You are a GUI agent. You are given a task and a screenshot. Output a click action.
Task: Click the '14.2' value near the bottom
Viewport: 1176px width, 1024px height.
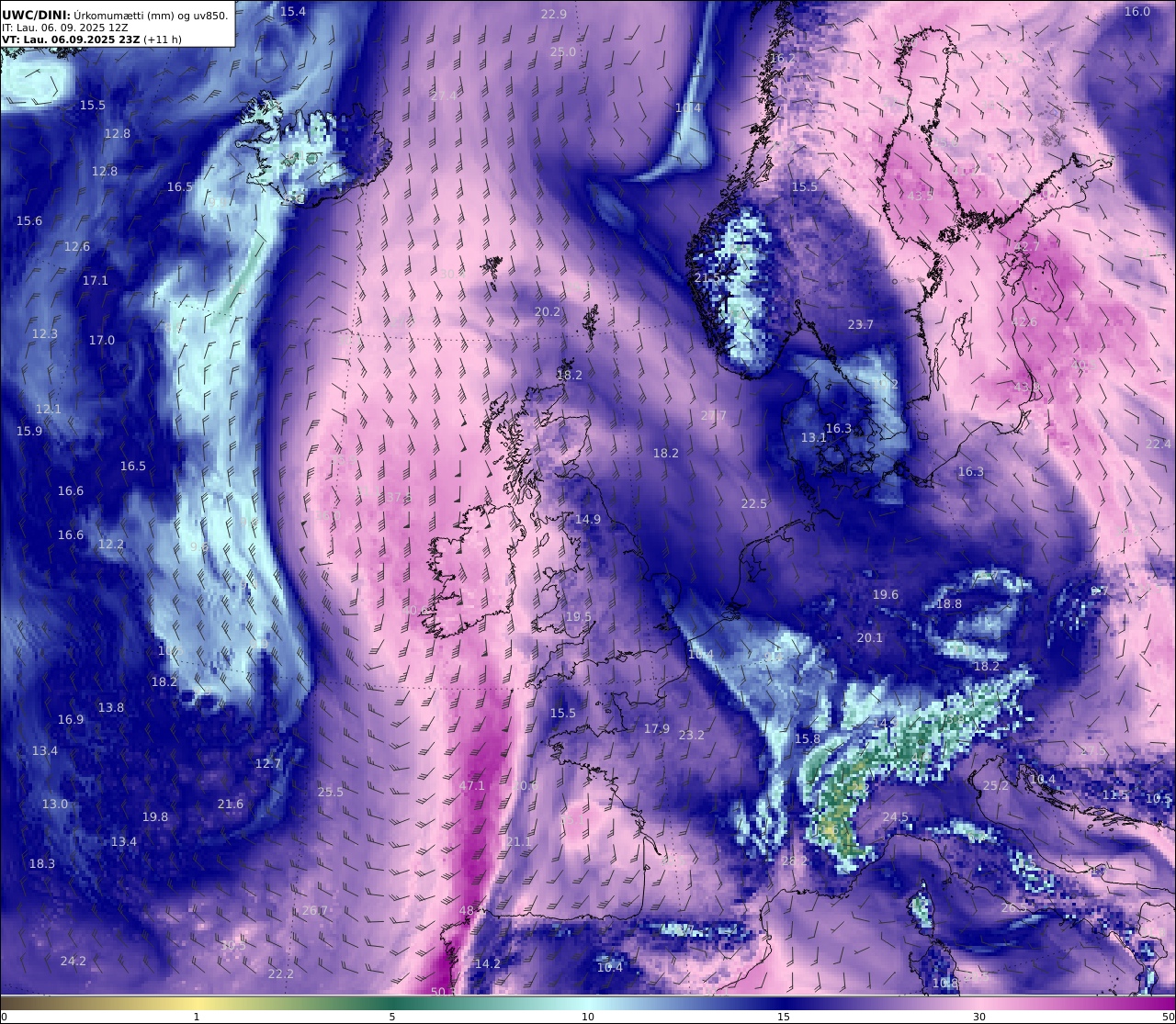coord(488,963)
